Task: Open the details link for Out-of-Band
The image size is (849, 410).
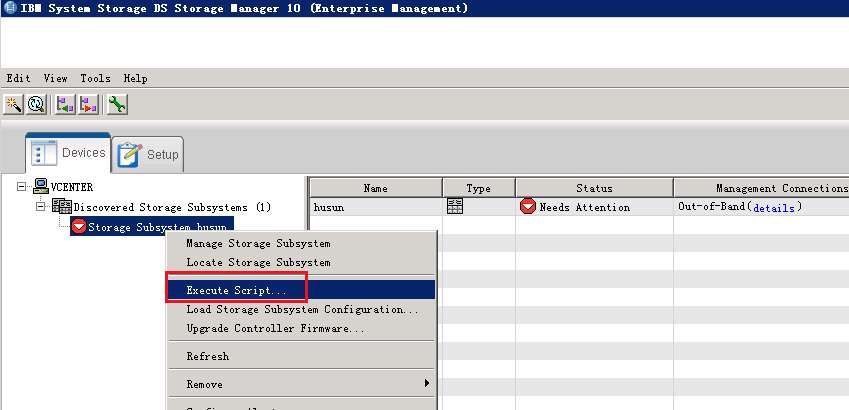Action: click(774, 208)
